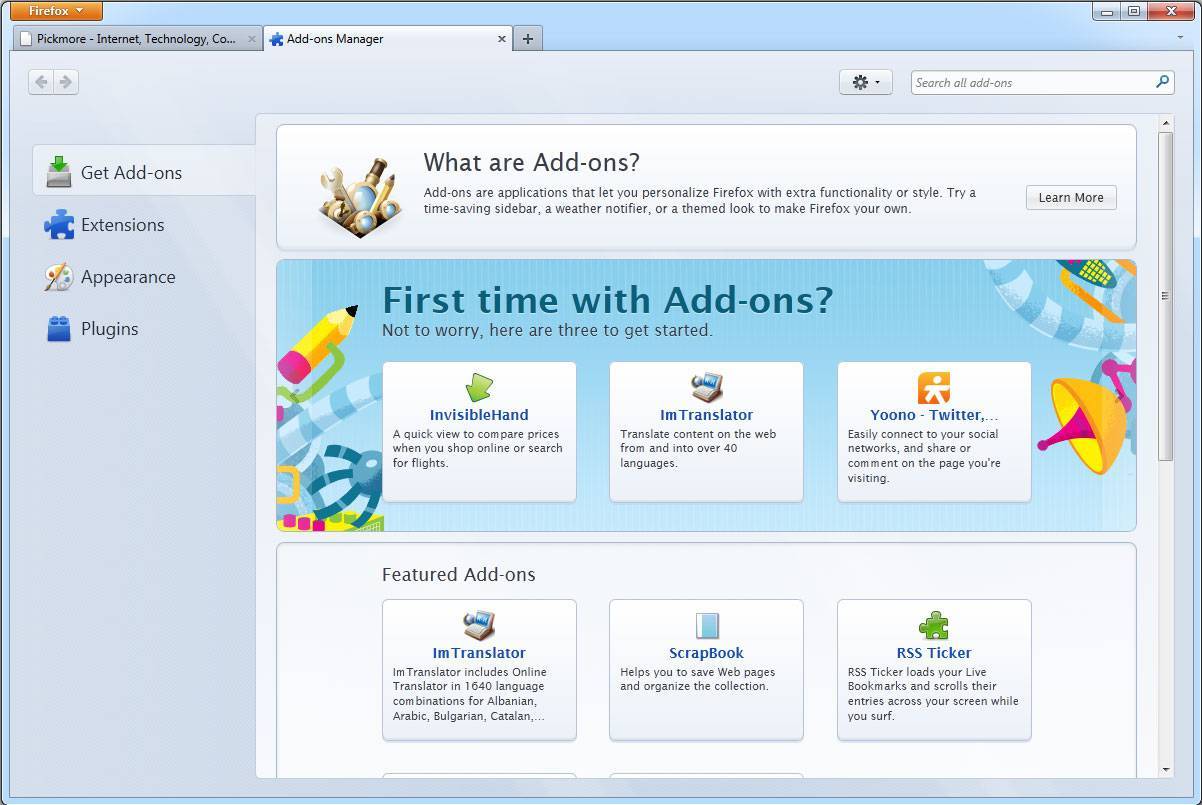
Task: Click the InvisibleHand green arrow icon
Action: pos(479,387)
